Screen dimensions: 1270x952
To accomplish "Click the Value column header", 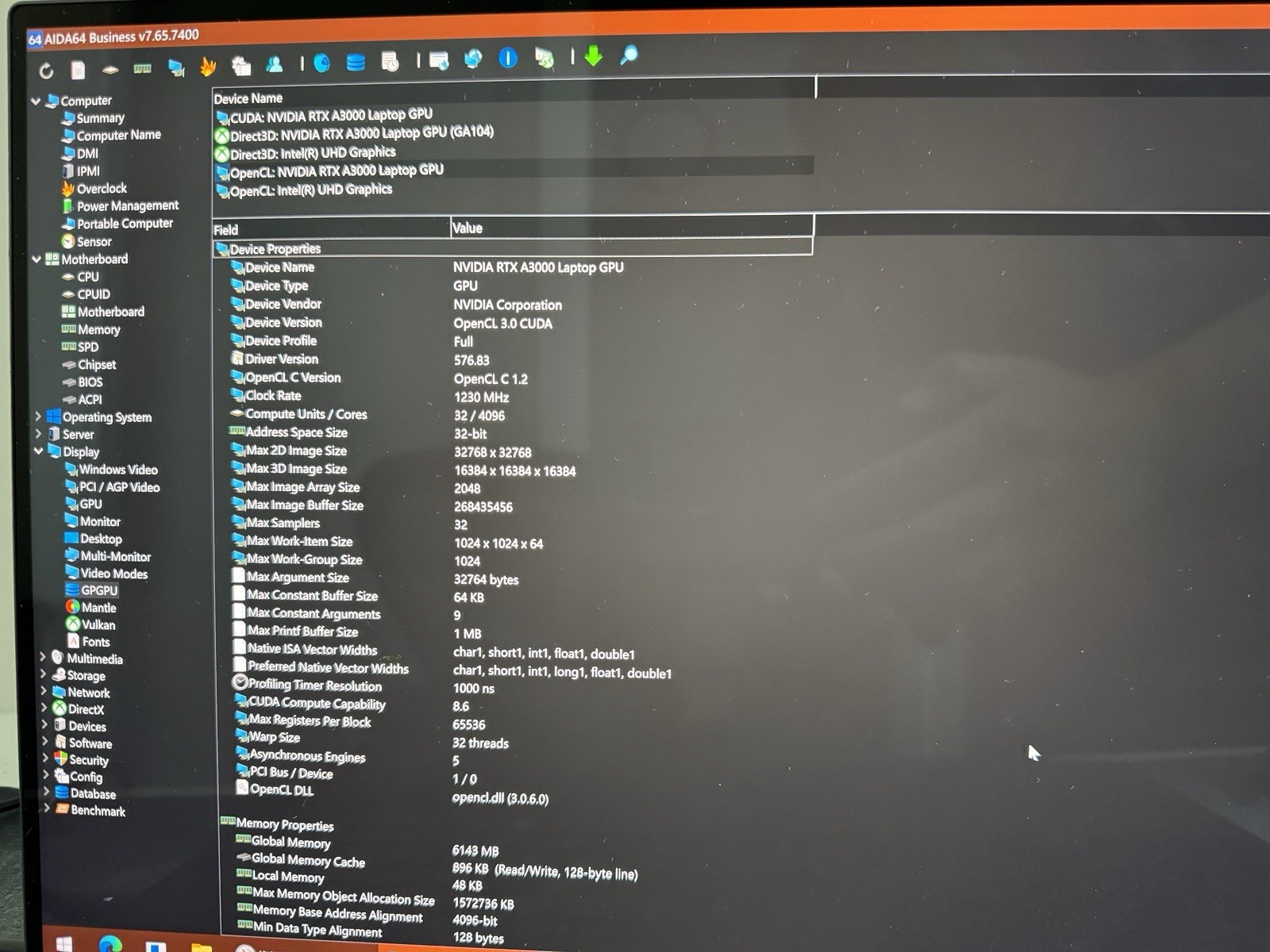I will [x=632, y=227].
